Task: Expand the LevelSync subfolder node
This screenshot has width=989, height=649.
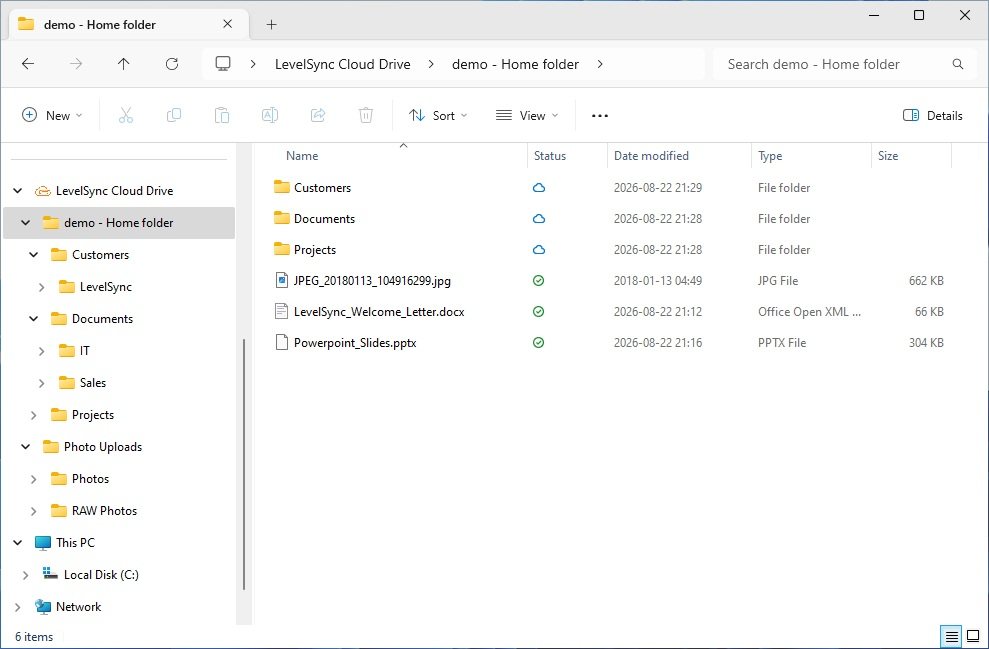Action: [42, 287]
